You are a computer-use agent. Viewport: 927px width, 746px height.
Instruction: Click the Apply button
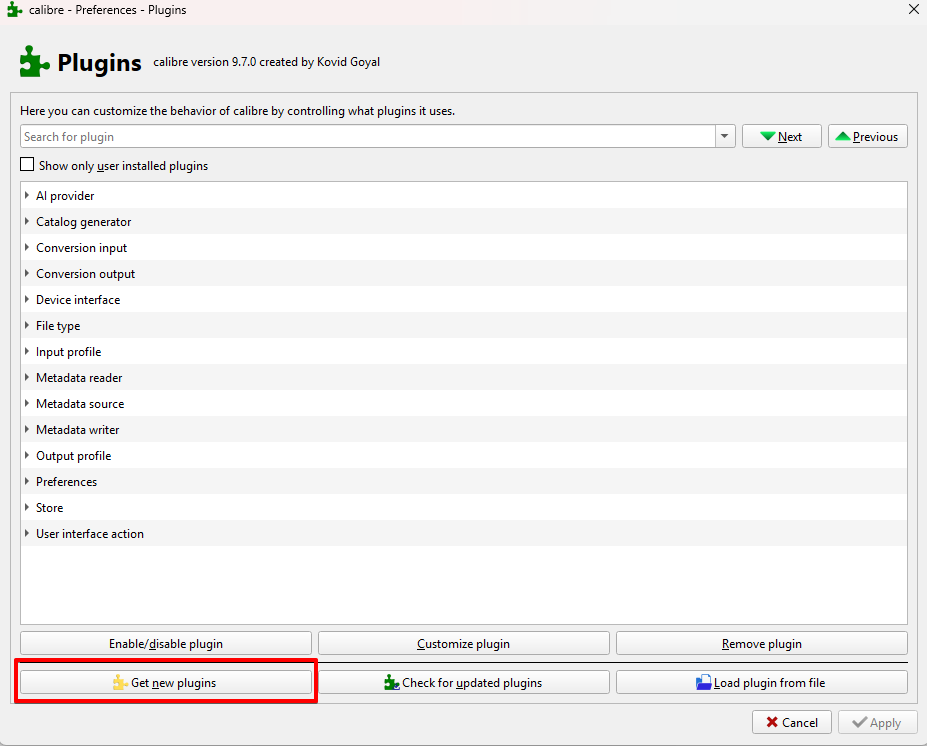[x=877, y=722]
